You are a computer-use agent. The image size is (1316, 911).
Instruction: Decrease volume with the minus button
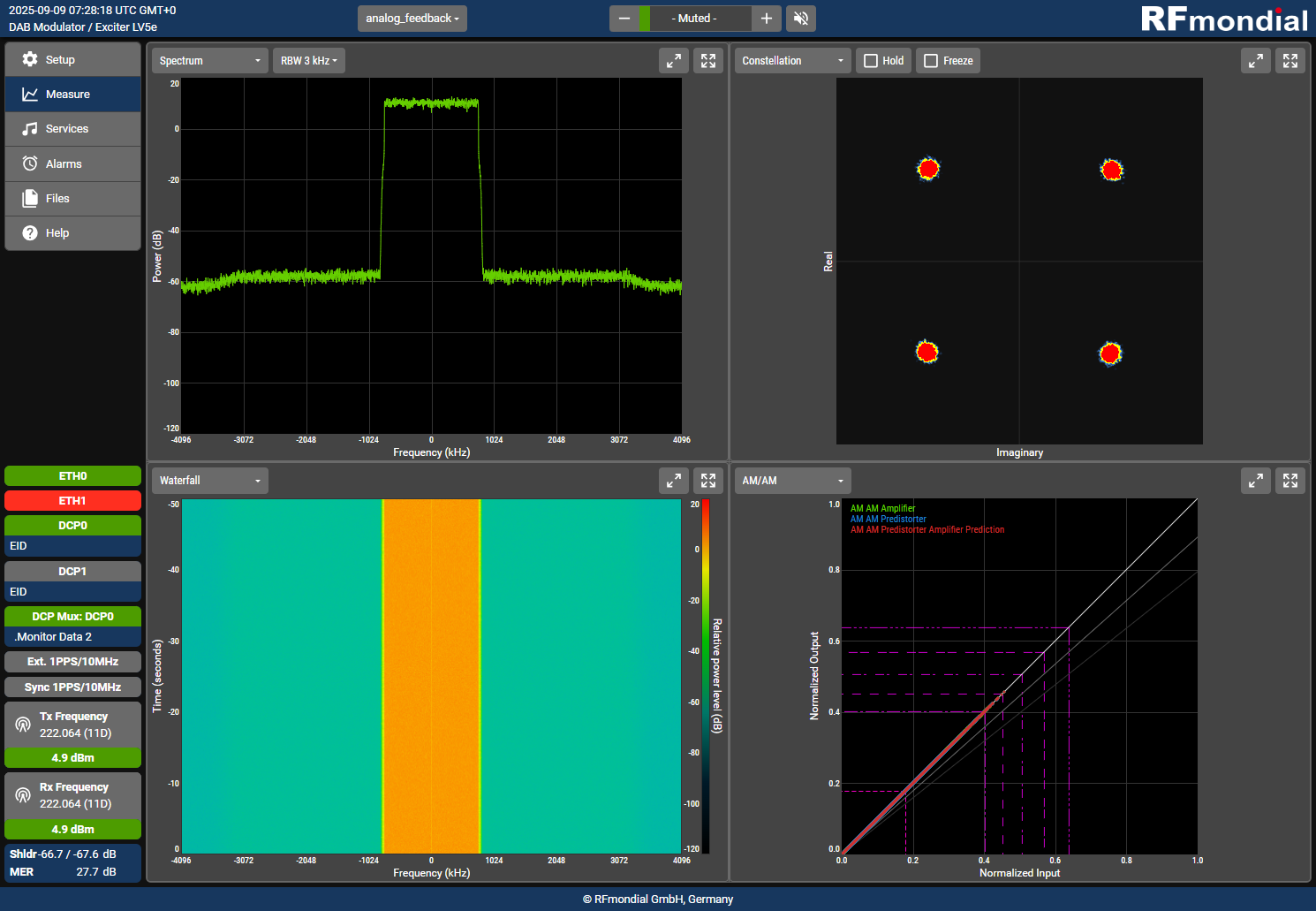624,19
